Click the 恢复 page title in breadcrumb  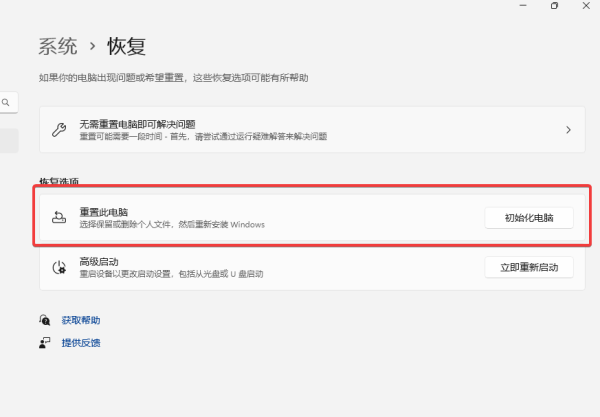pyautogui.click(x=127, y=46)
